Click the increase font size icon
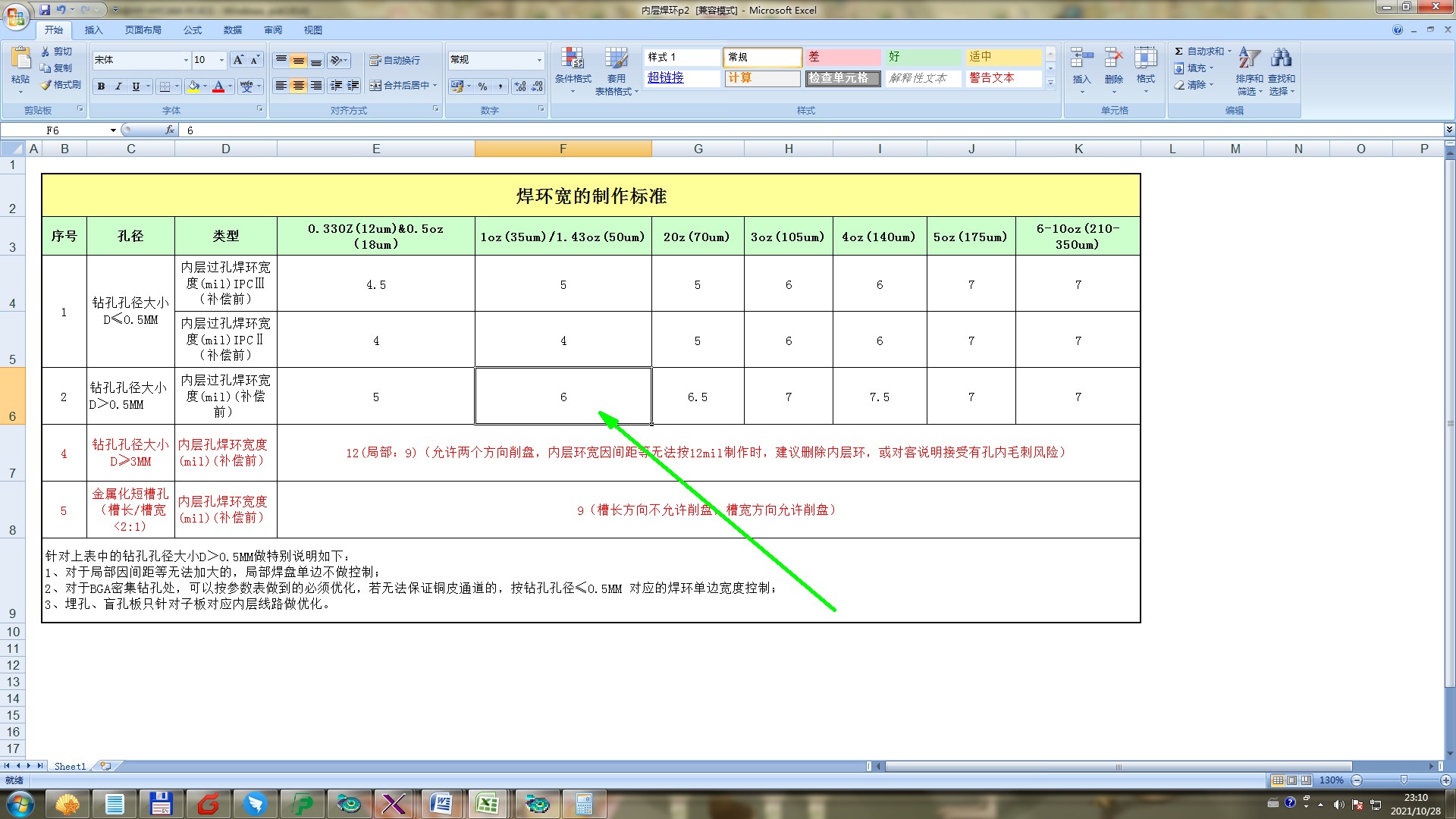This screenshot has height=819, width=1456. tap(238, 60)
